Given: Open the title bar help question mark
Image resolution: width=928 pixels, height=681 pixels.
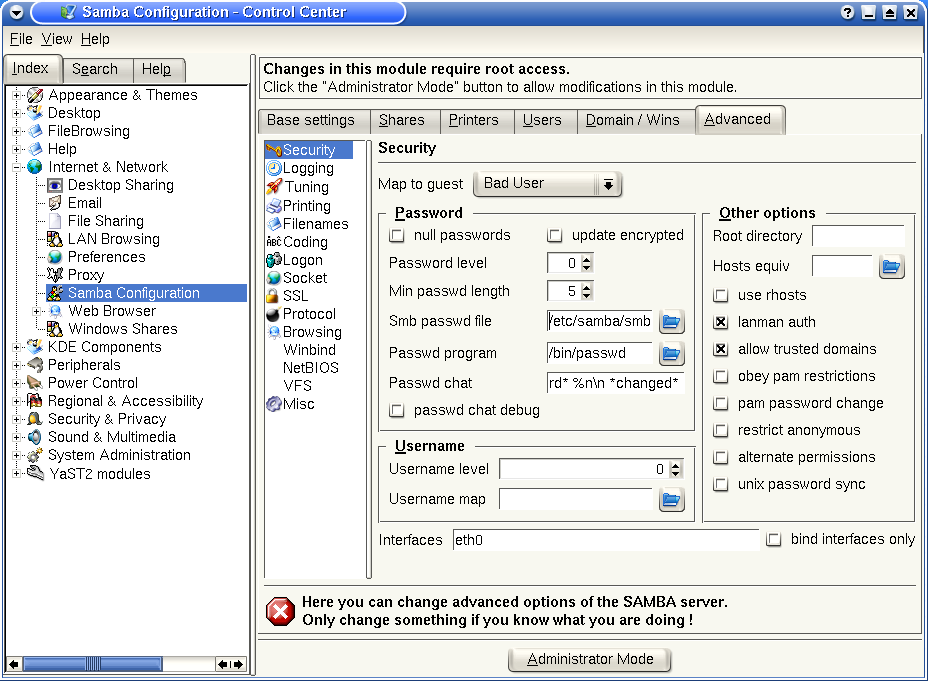Looking at the screenshot, I should tap(848, 12).
